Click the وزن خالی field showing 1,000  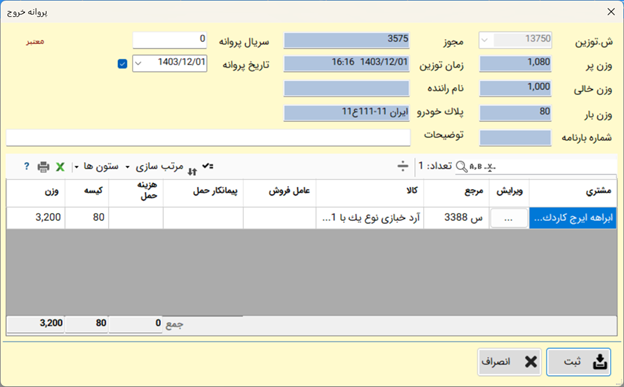pyautogui.click(x=515, y=88)
